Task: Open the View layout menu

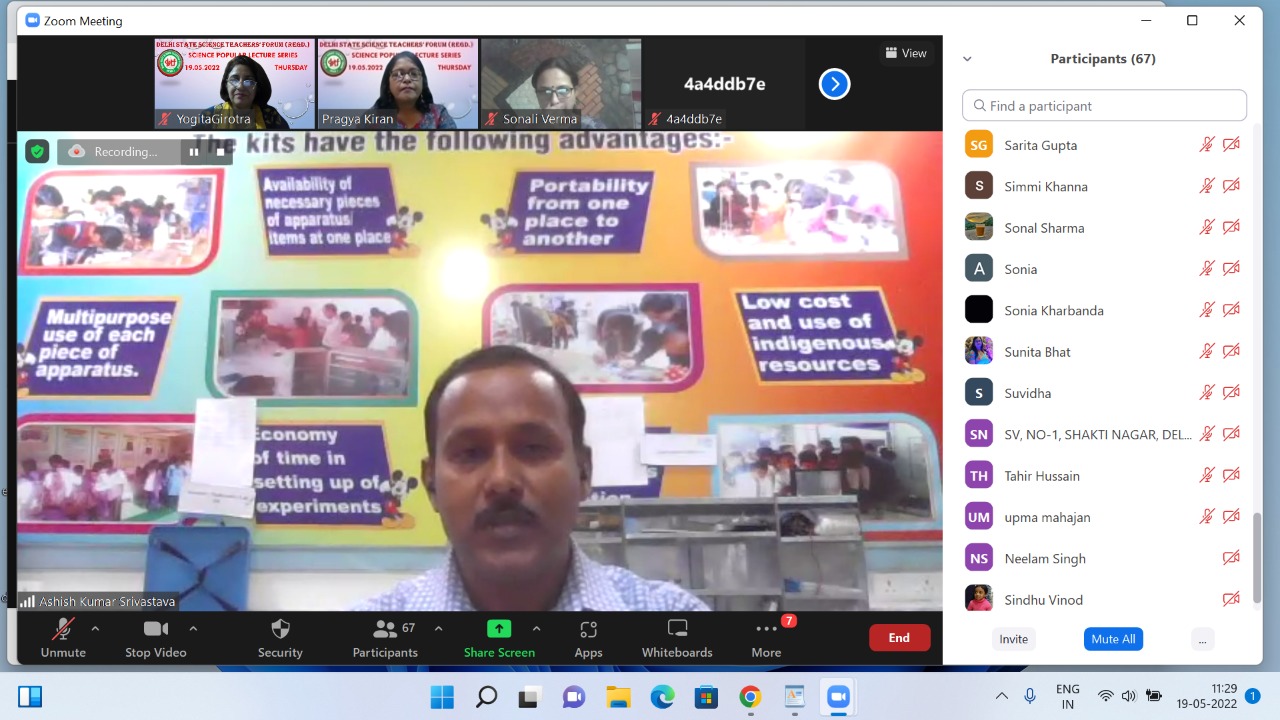Action: pos(905,53)
